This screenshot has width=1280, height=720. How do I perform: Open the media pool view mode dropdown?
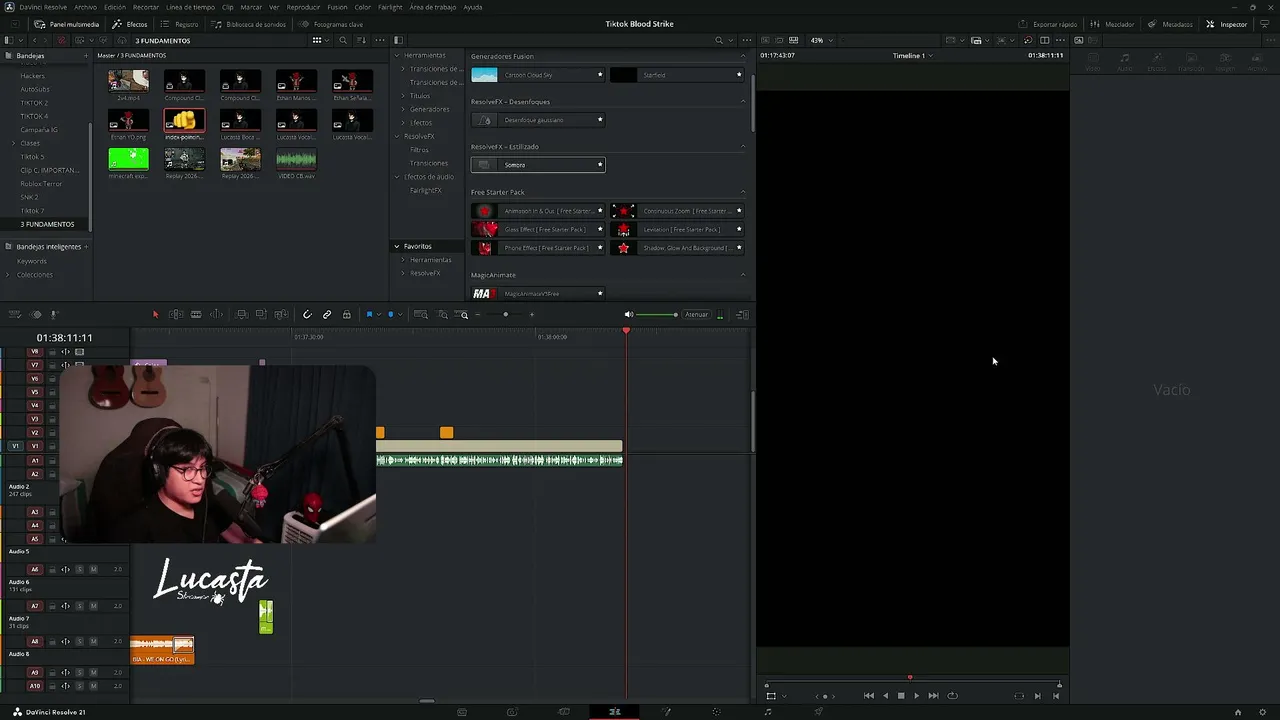click(x=319, y=40)
